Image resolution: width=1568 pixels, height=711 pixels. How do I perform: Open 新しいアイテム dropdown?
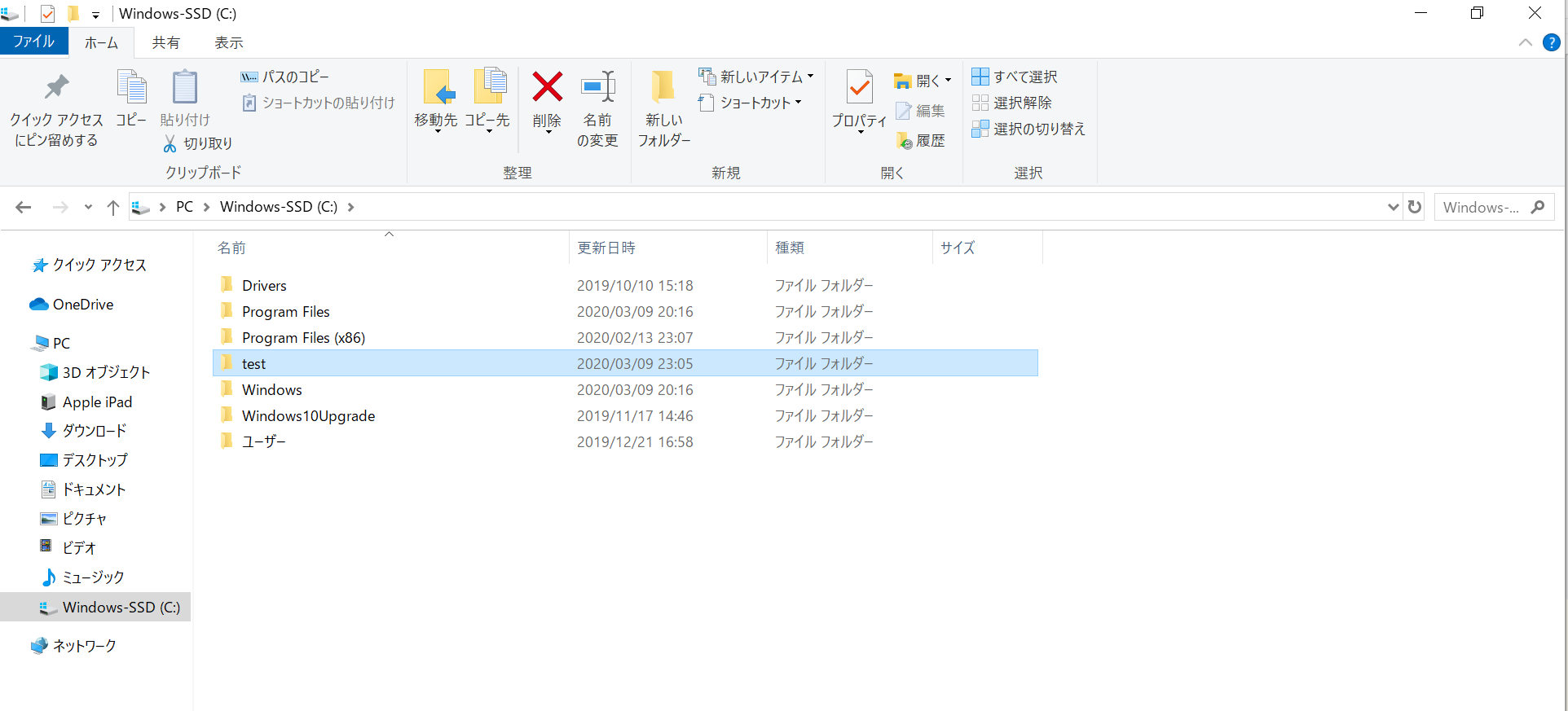(756, 77)
